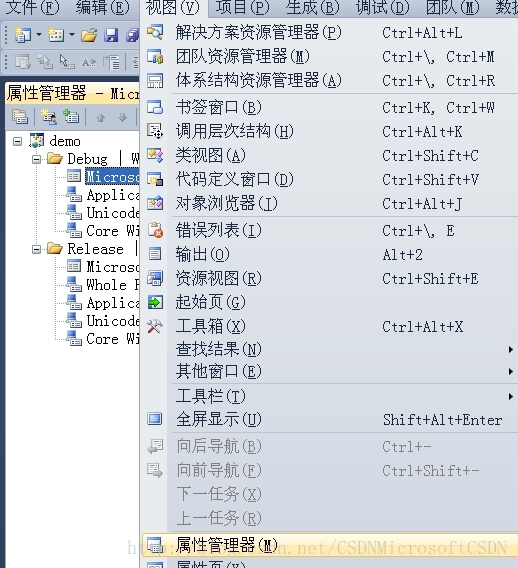Click the full screen icon beside 全屏显示
518x568 pixels.
click(155, 419)
